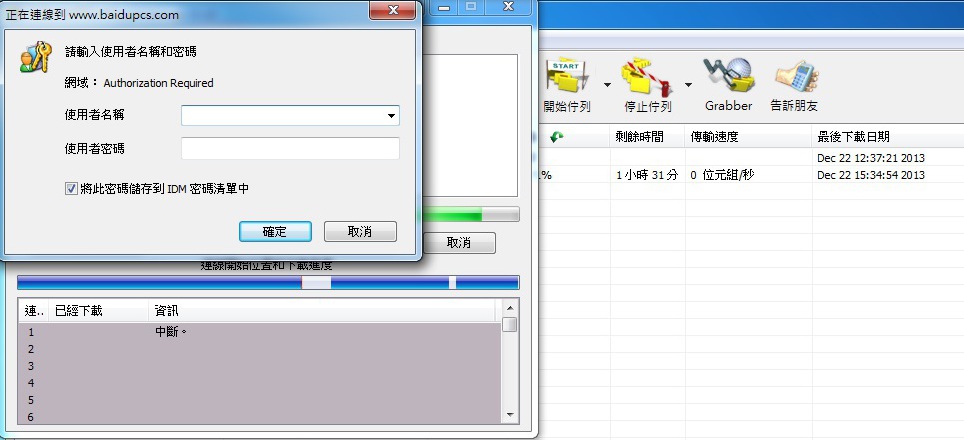Close the download progress window

coord(508,7)
